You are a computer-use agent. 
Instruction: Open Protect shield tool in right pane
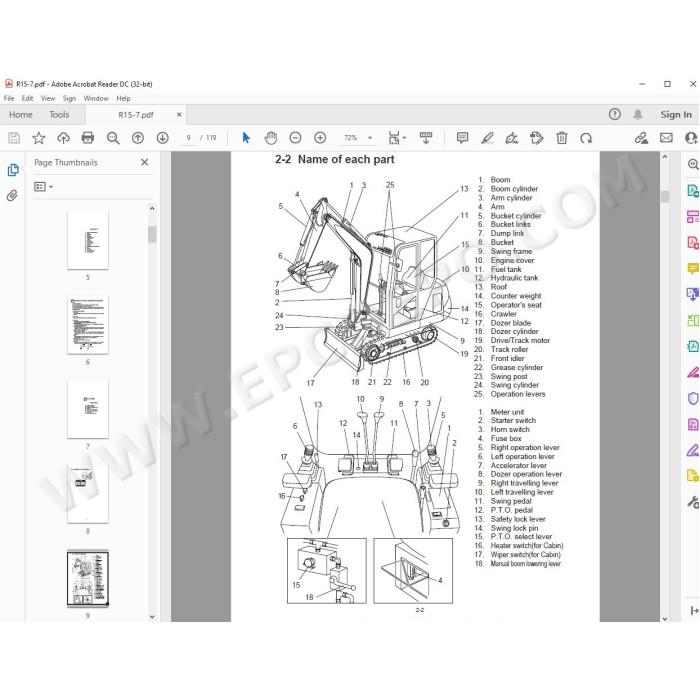[693, 398]
